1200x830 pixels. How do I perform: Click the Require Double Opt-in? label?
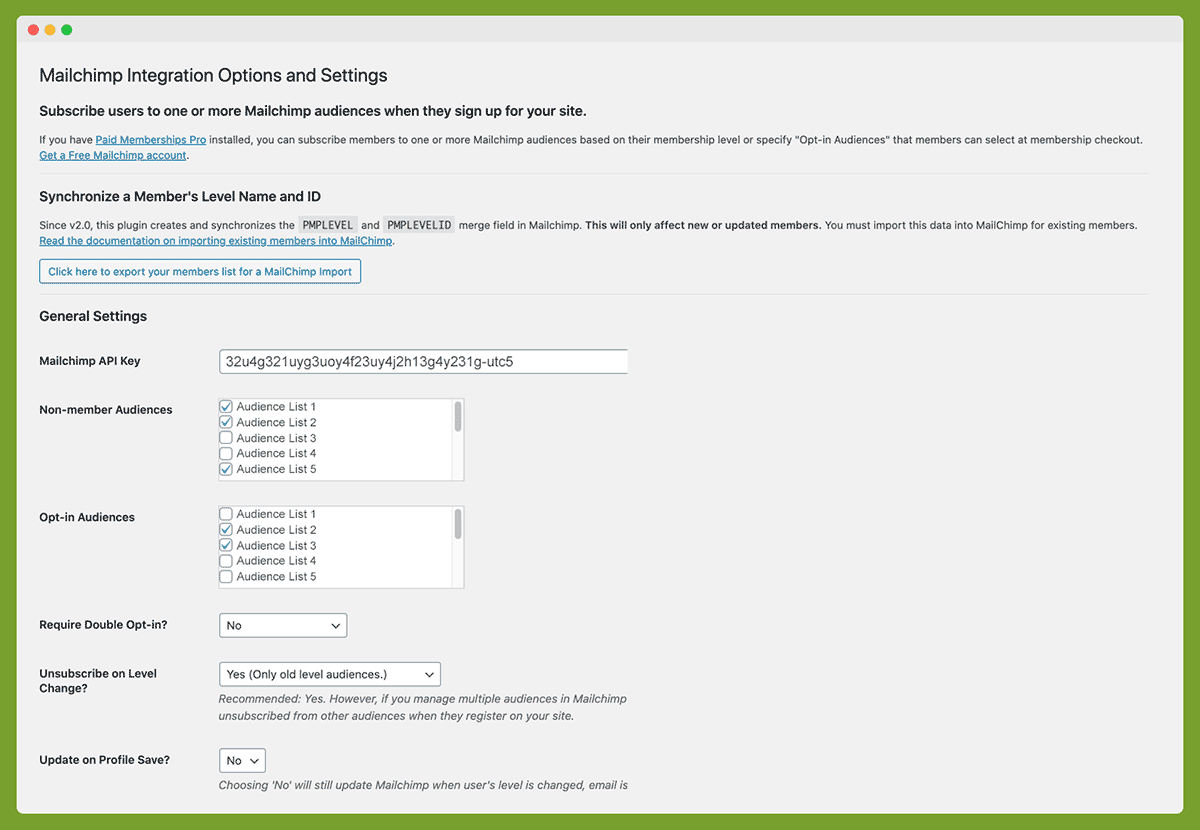(x=103, y=625)
